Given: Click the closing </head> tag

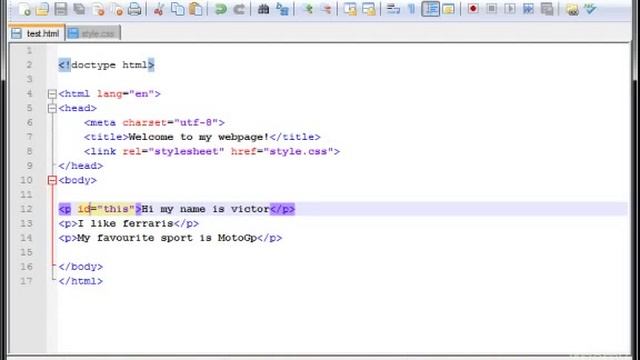Looking at the screenshot, I should coord(80,166).
